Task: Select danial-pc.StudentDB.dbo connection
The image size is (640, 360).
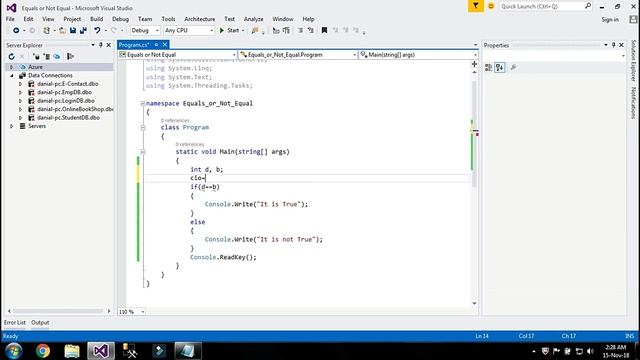Action: pos(68,118)
